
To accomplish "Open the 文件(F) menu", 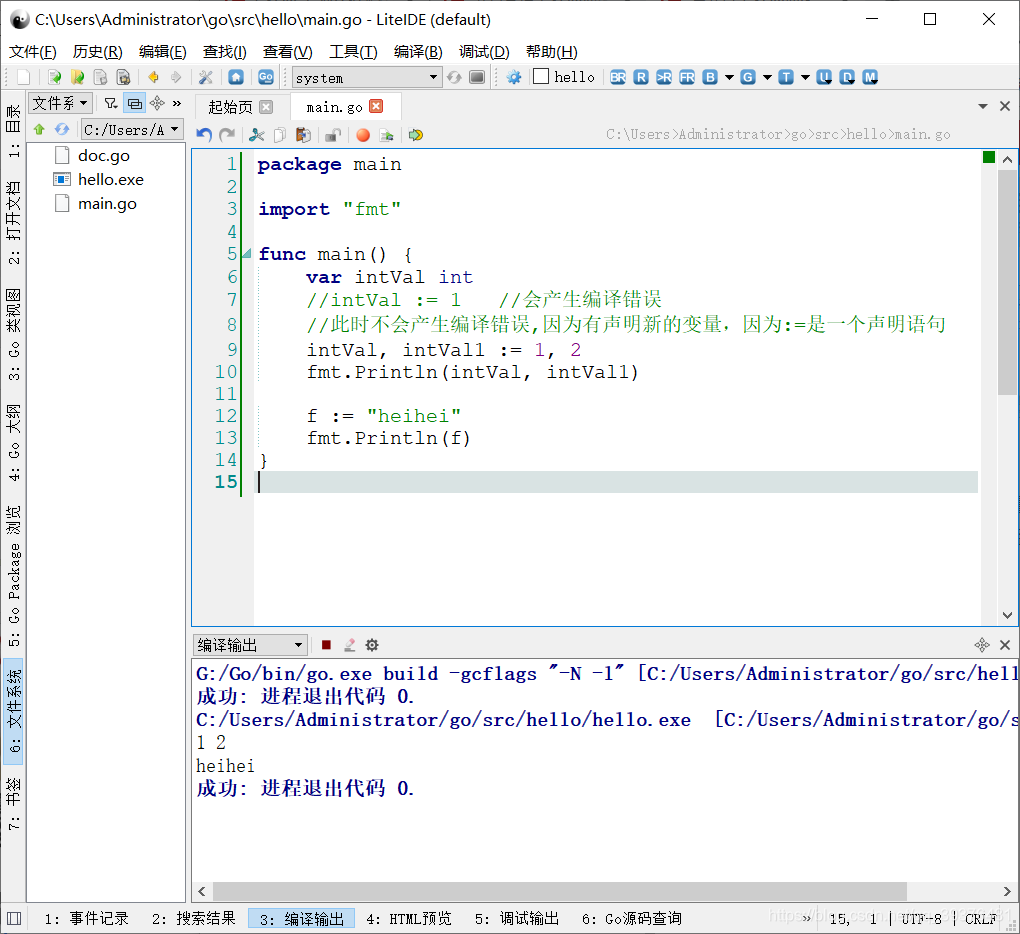I will point(33,52).
